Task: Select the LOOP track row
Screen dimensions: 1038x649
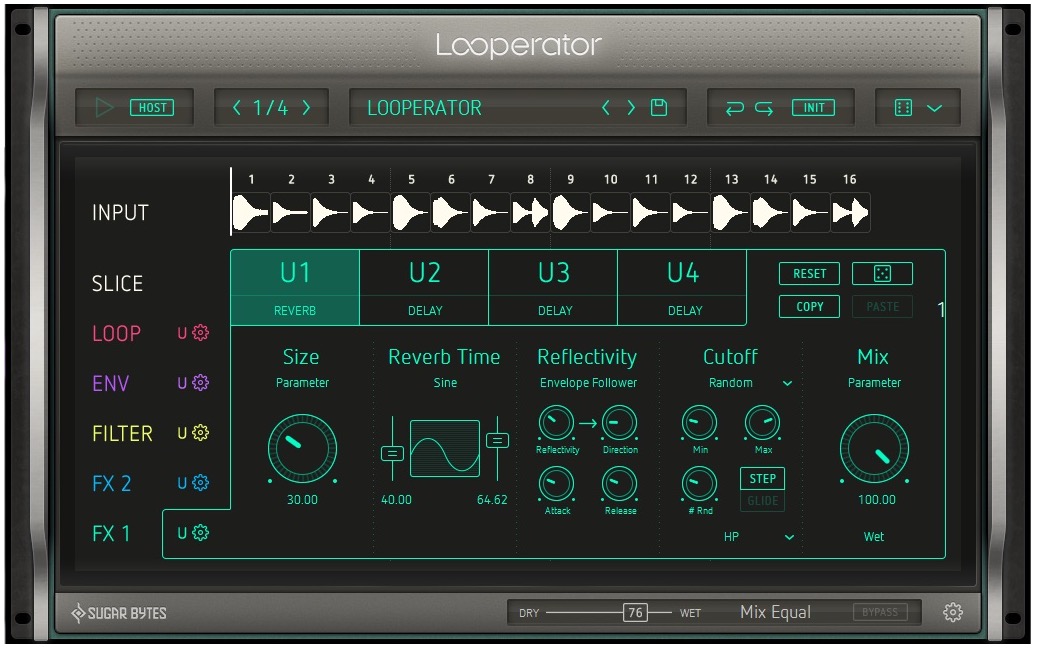Action: click(117, 333)
